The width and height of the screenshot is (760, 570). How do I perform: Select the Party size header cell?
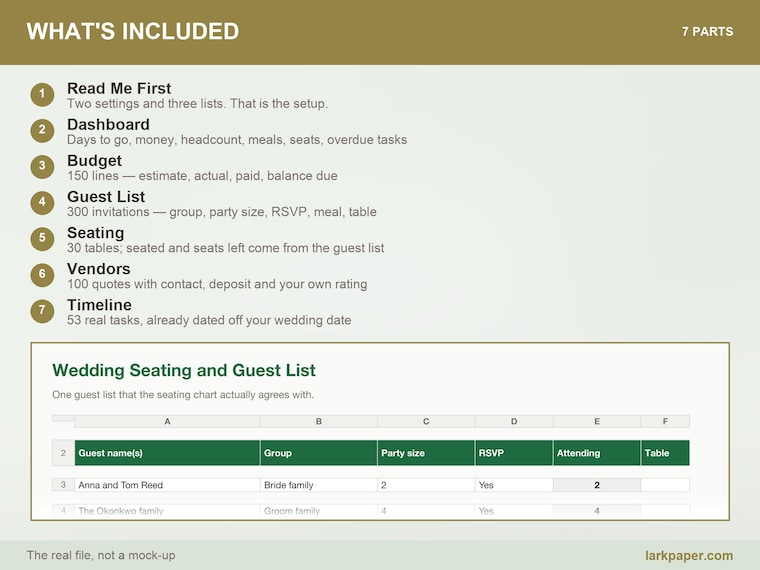click(426, 453)
